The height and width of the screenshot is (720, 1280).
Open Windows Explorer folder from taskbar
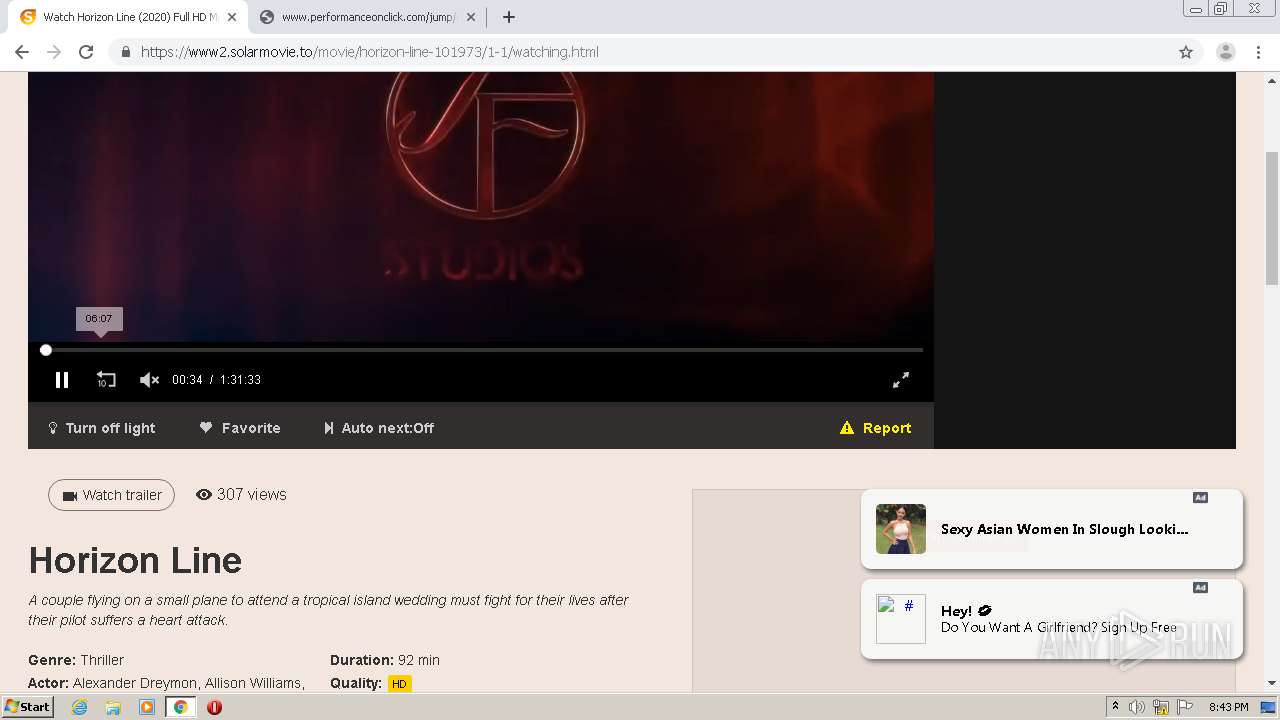coord(113,707)
